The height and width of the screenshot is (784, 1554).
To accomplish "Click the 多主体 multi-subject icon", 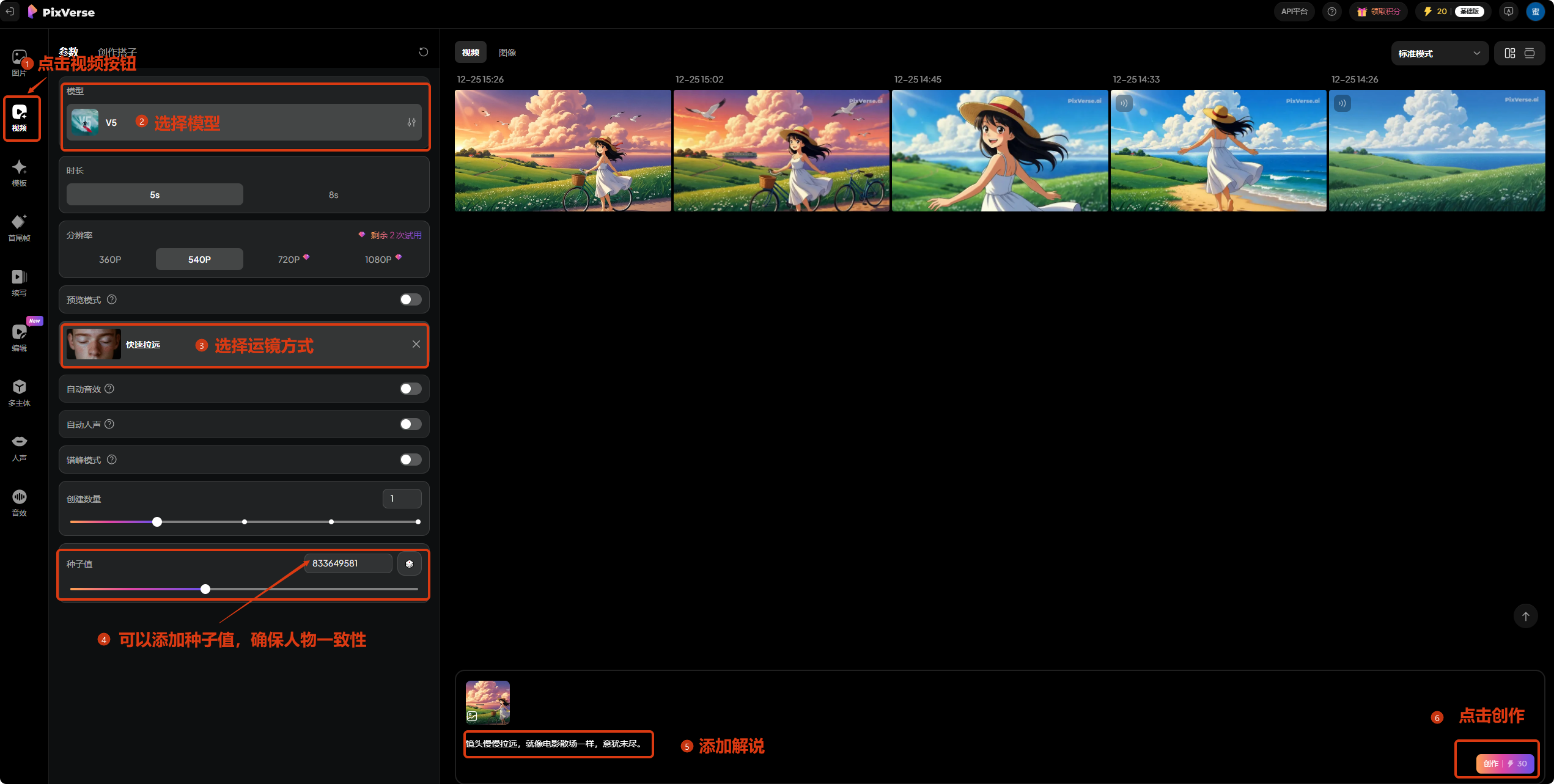I will coord(19,392).
